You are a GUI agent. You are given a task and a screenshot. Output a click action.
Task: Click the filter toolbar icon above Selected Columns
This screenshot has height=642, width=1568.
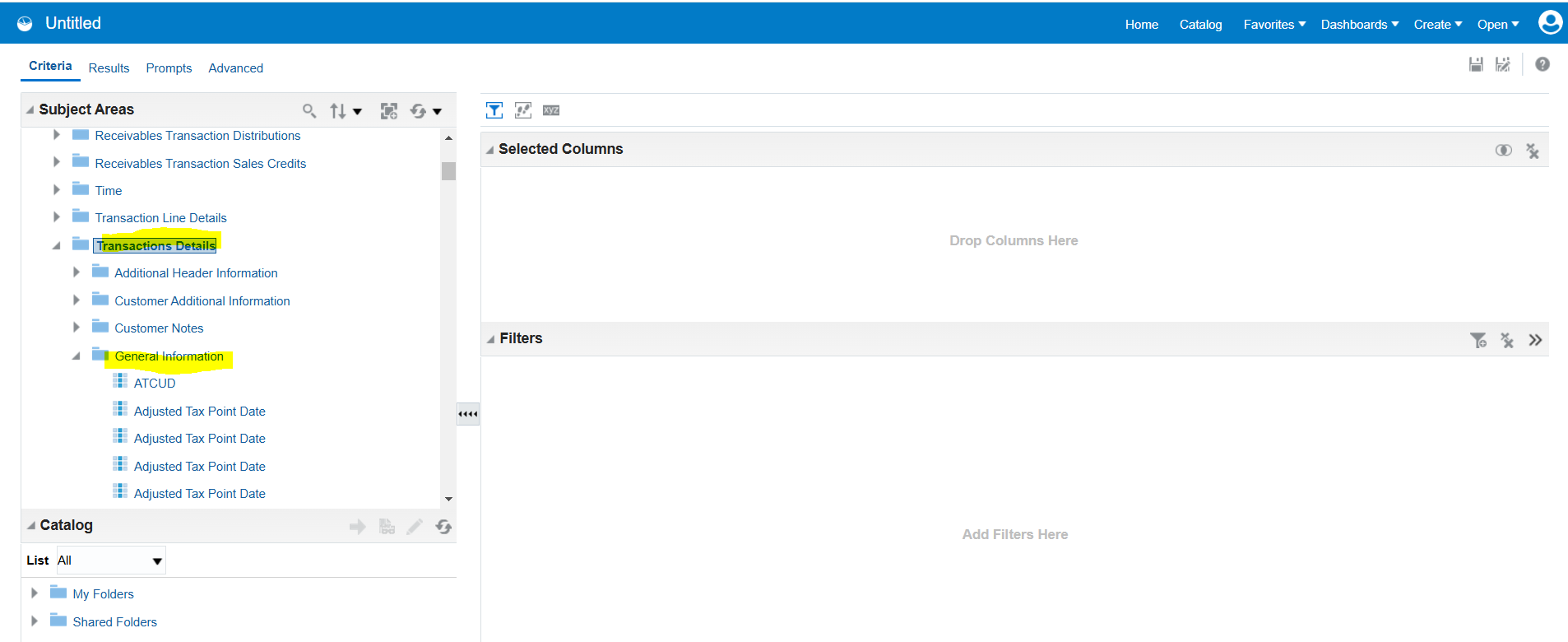tap(494, 110)
